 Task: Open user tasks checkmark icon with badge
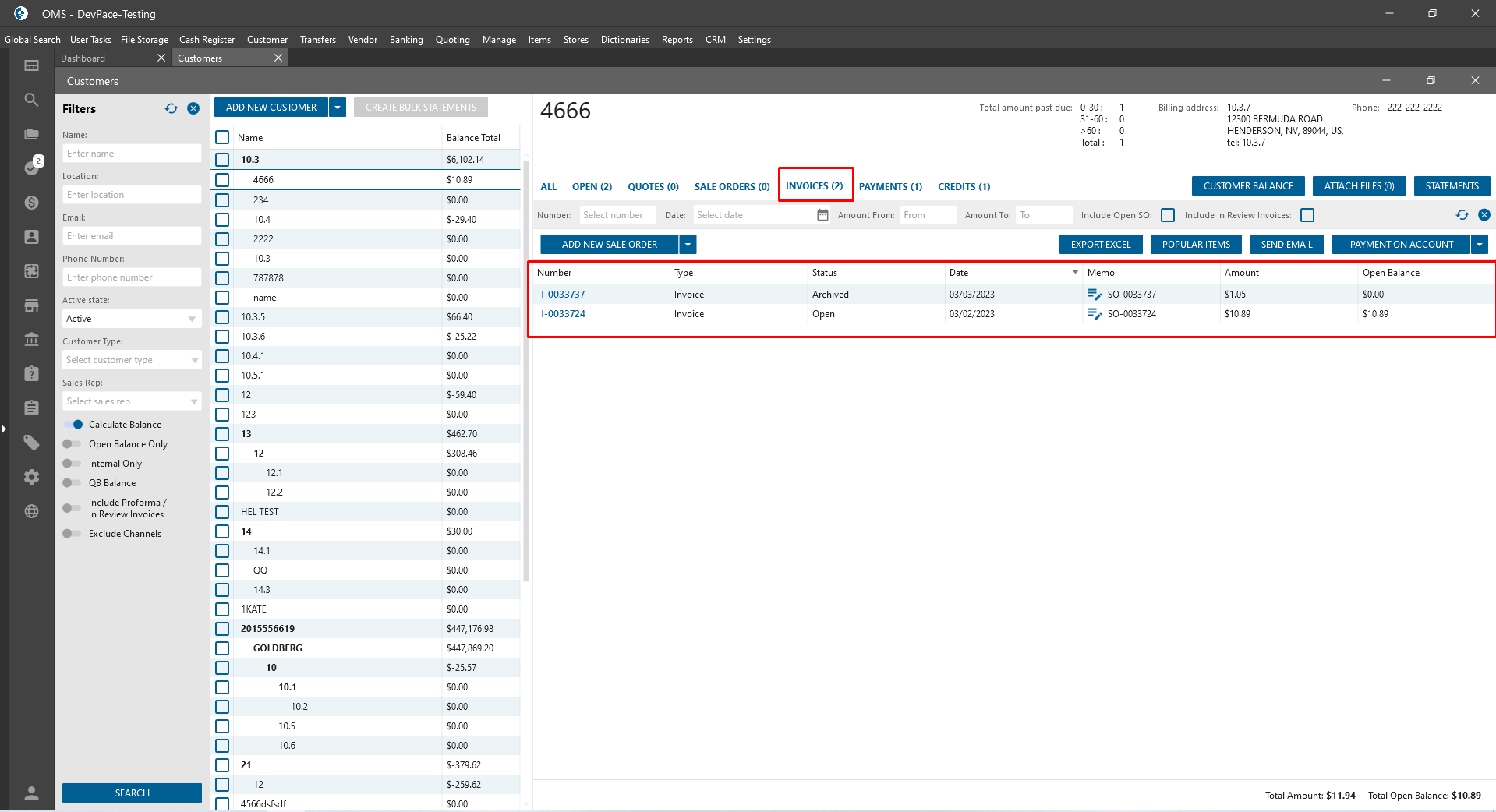click(x=32, y=167)
